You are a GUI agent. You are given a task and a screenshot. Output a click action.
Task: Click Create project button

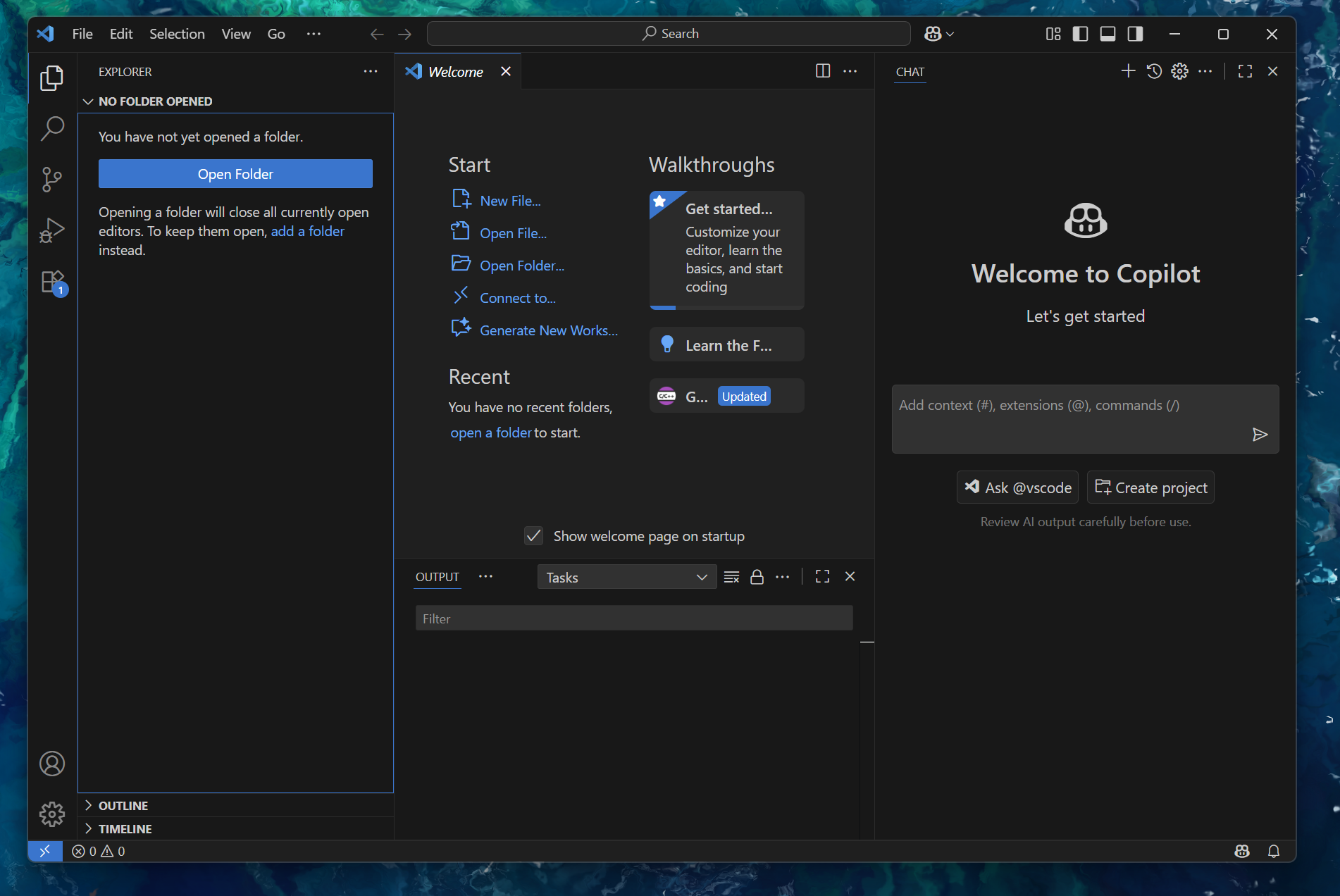(x=1150, y=487)
